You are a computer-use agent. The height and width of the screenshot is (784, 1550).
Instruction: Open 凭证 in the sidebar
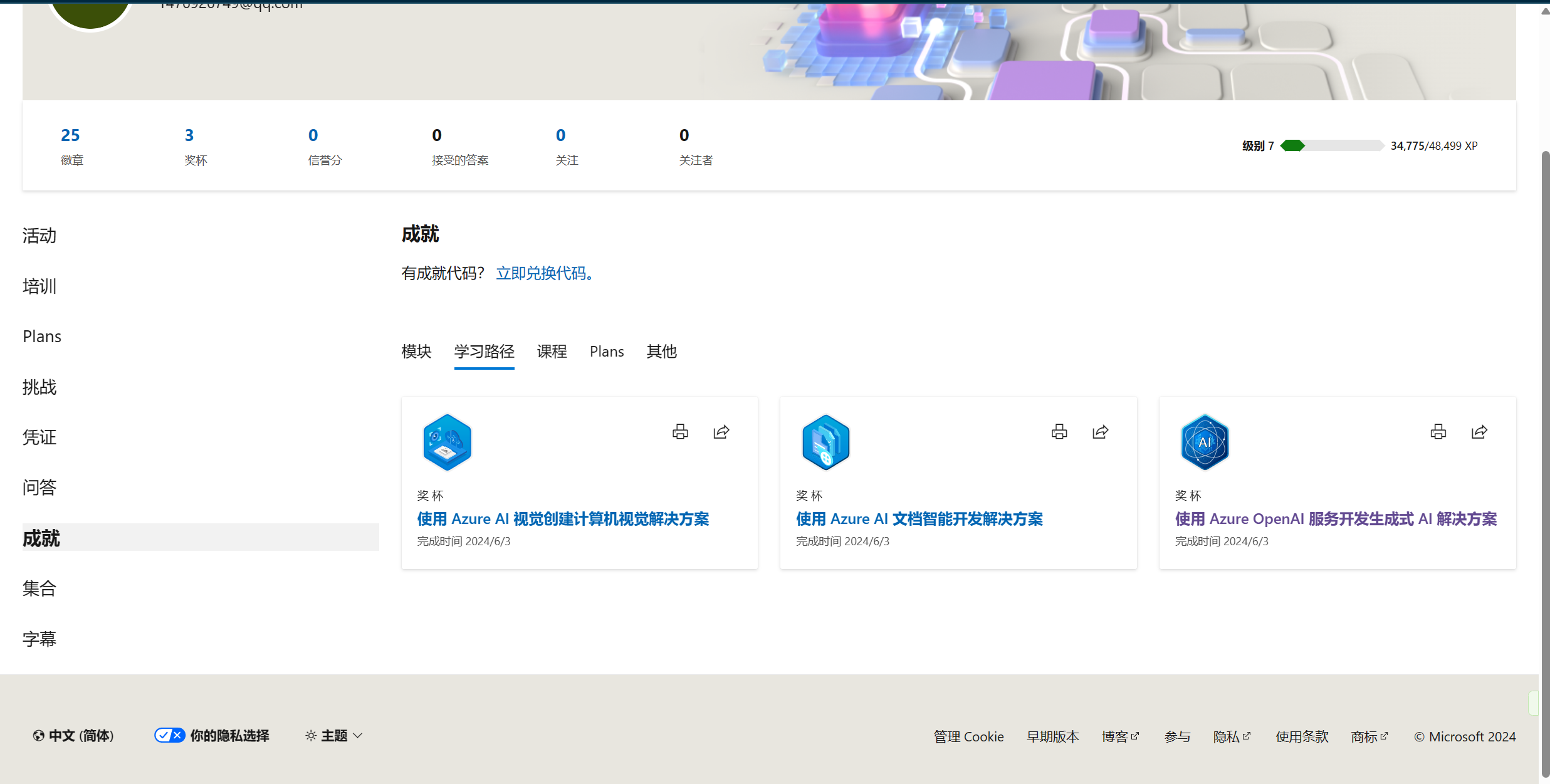coord(39,437)
